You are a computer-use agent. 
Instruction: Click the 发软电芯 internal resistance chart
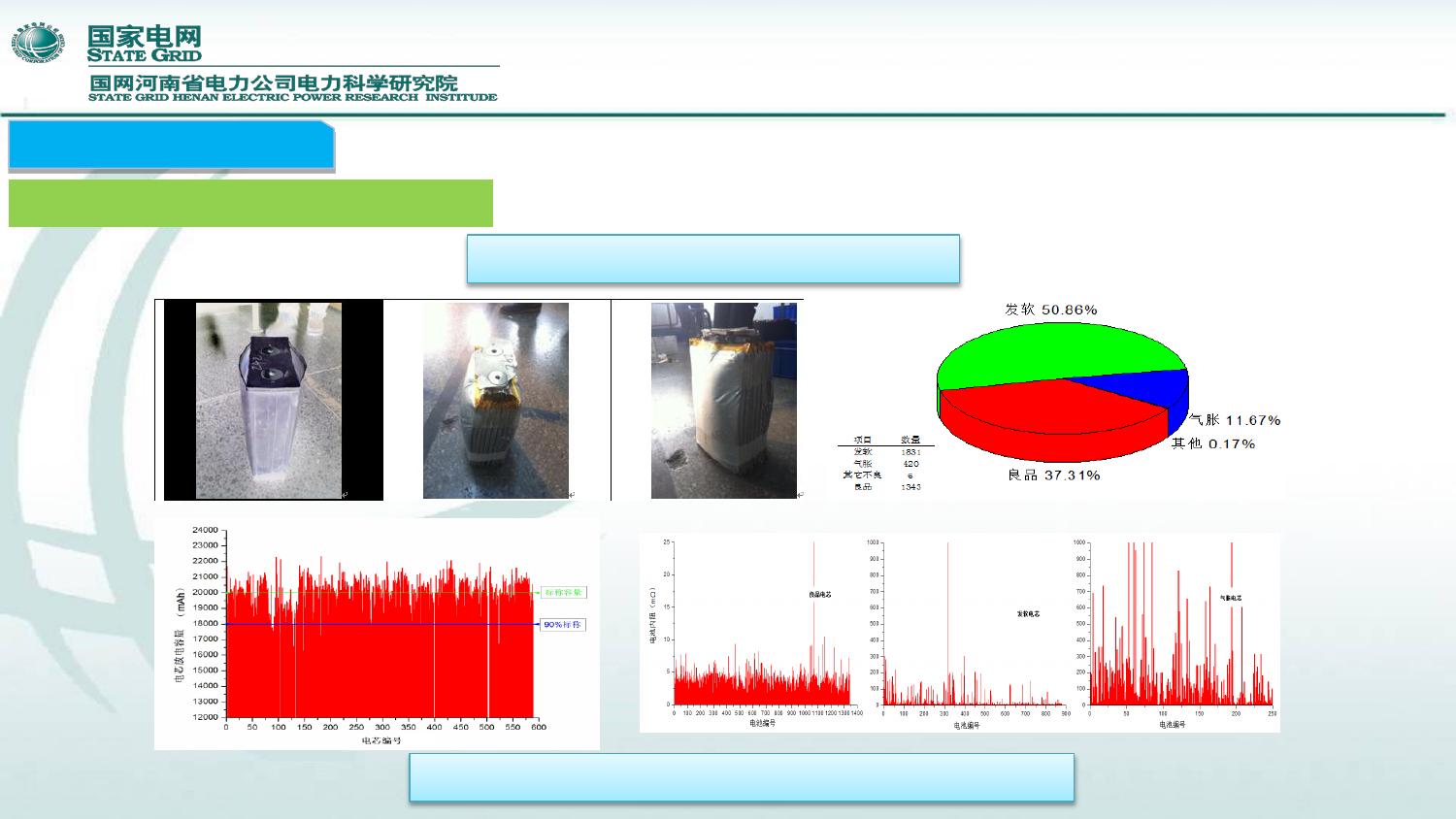[x=974, y=623]
